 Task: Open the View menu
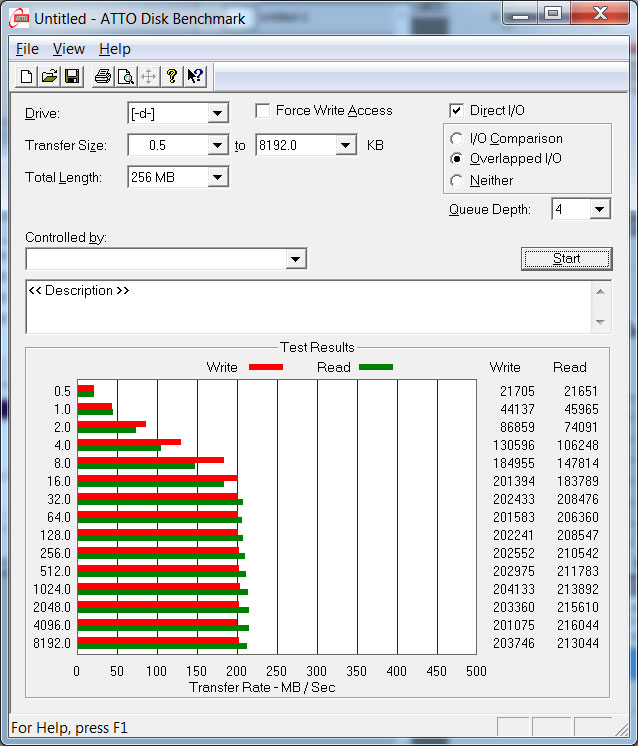click(x=69, y=49)
